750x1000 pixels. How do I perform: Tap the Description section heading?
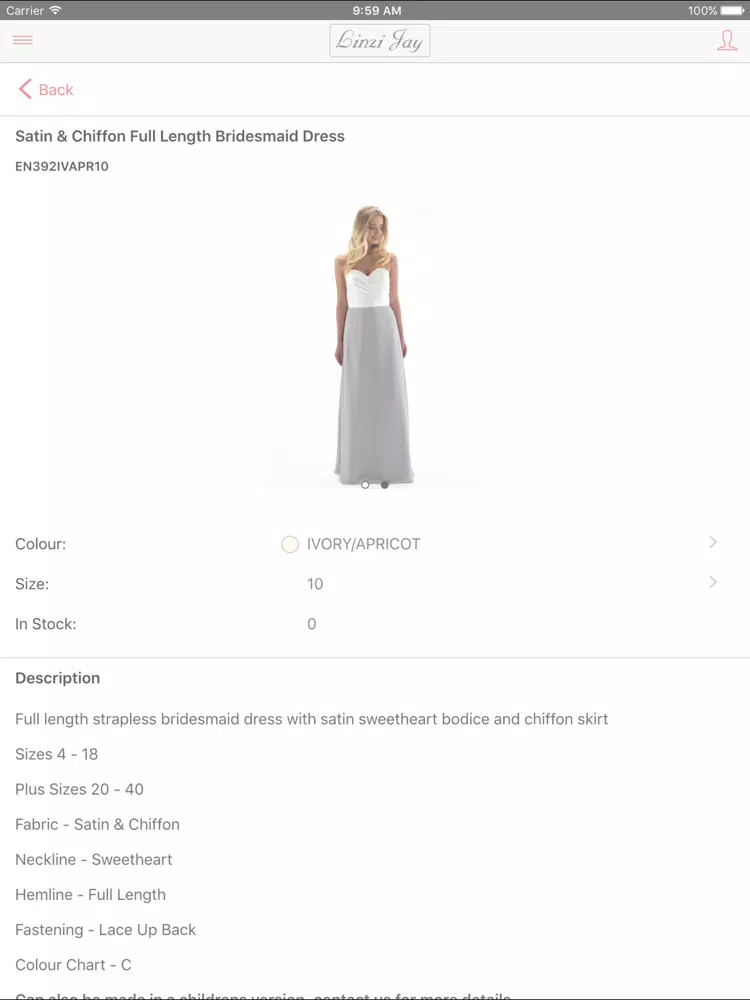click(57, 678)
